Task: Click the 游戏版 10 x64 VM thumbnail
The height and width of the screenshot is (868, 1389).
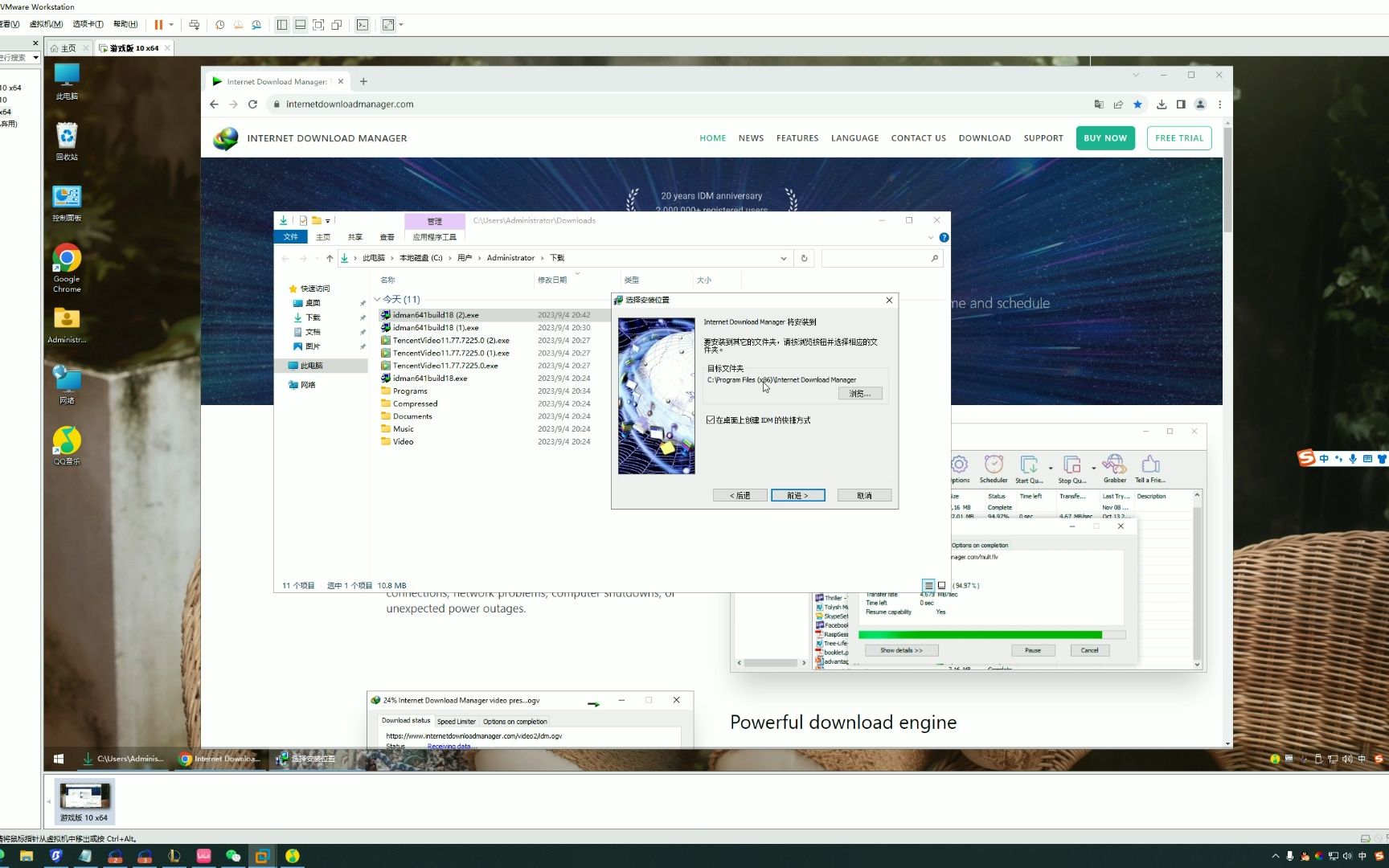Action: coord(84,800)
